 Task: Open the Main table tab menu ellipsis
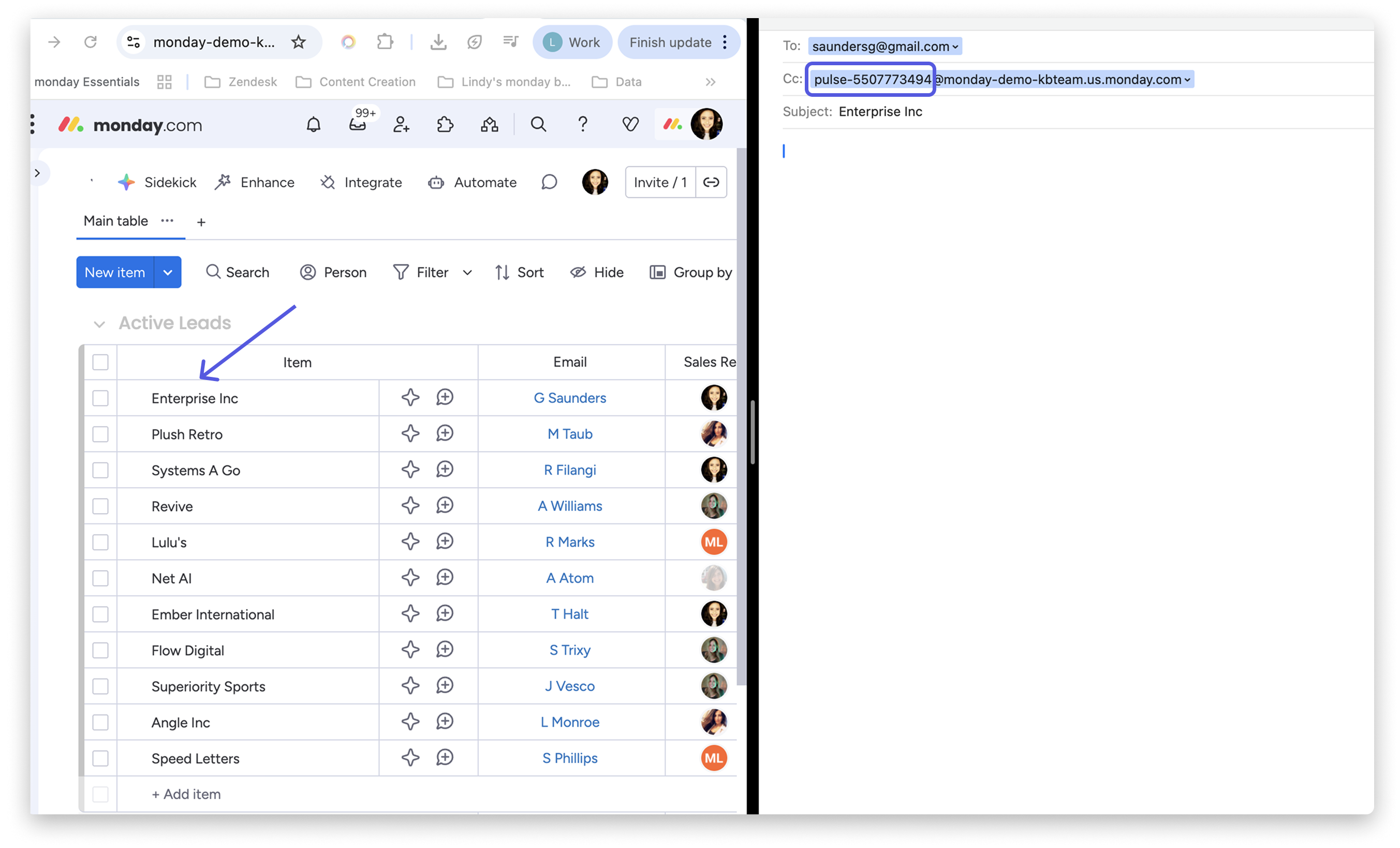pos(167,221)
